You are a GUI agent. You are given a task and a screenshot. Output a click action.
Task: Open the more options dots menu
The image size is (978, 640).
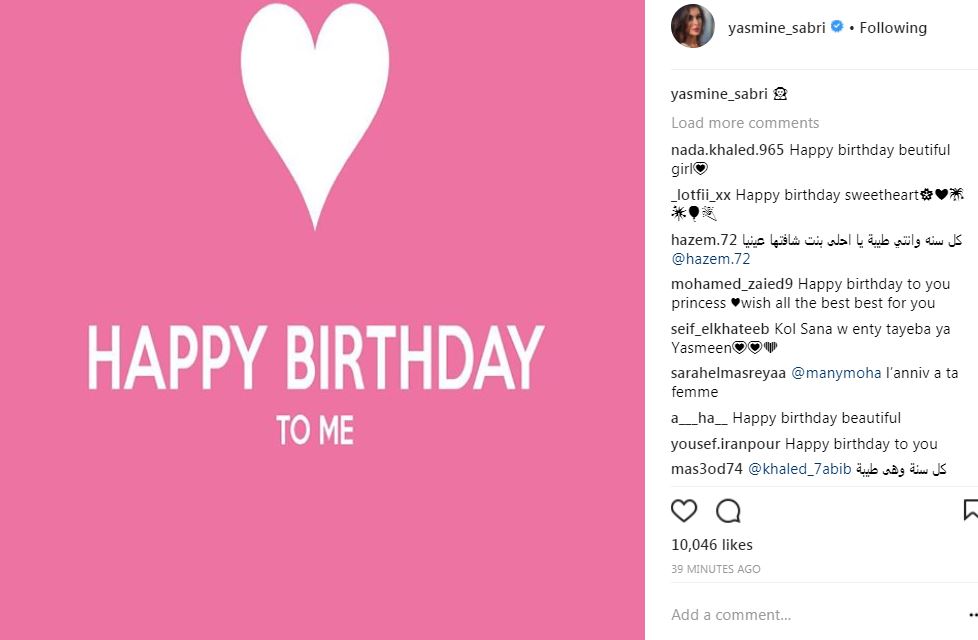click(972, 615)
